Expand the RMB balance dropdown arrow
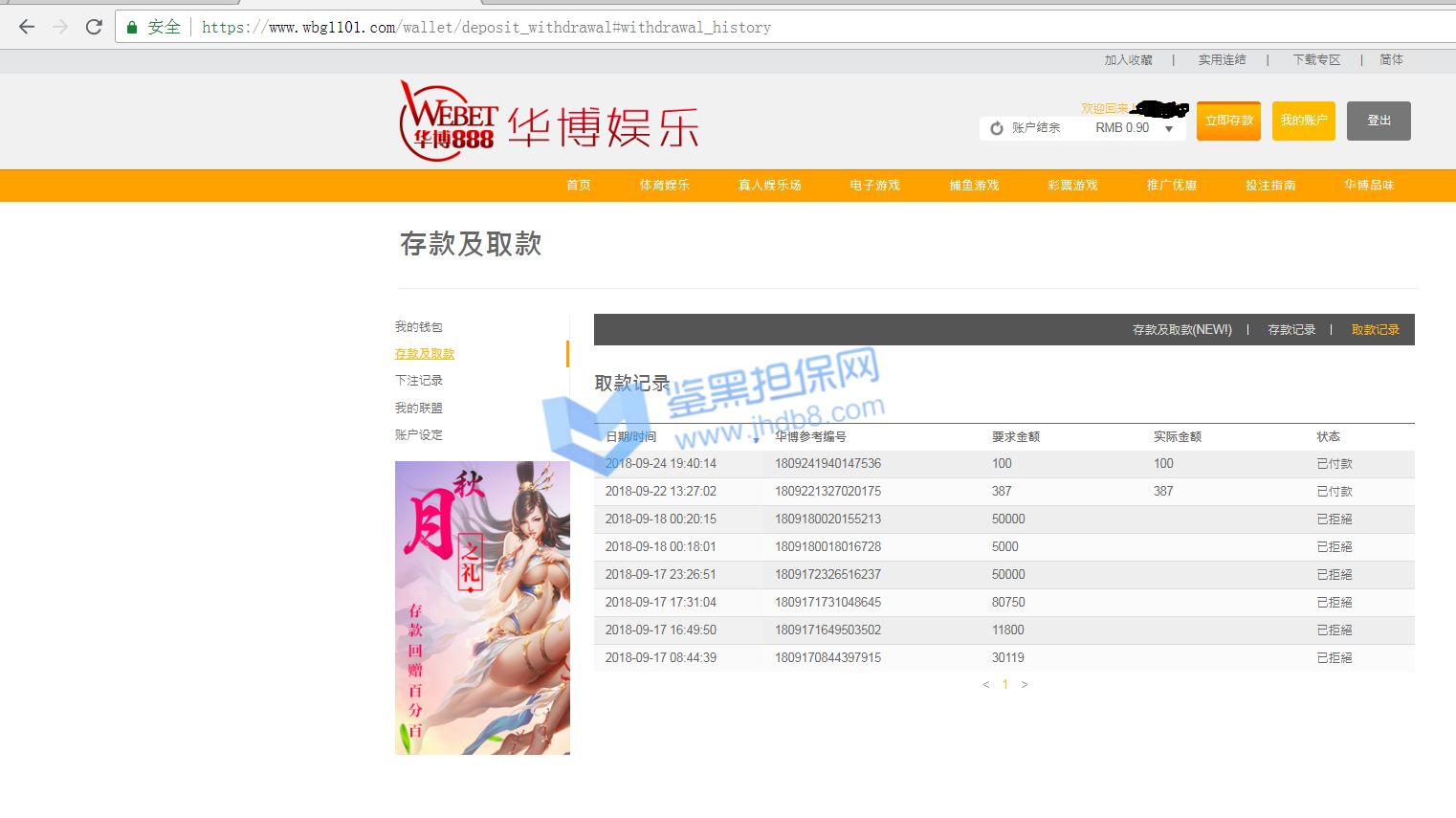1456x818 pixels. point(1169,129)
